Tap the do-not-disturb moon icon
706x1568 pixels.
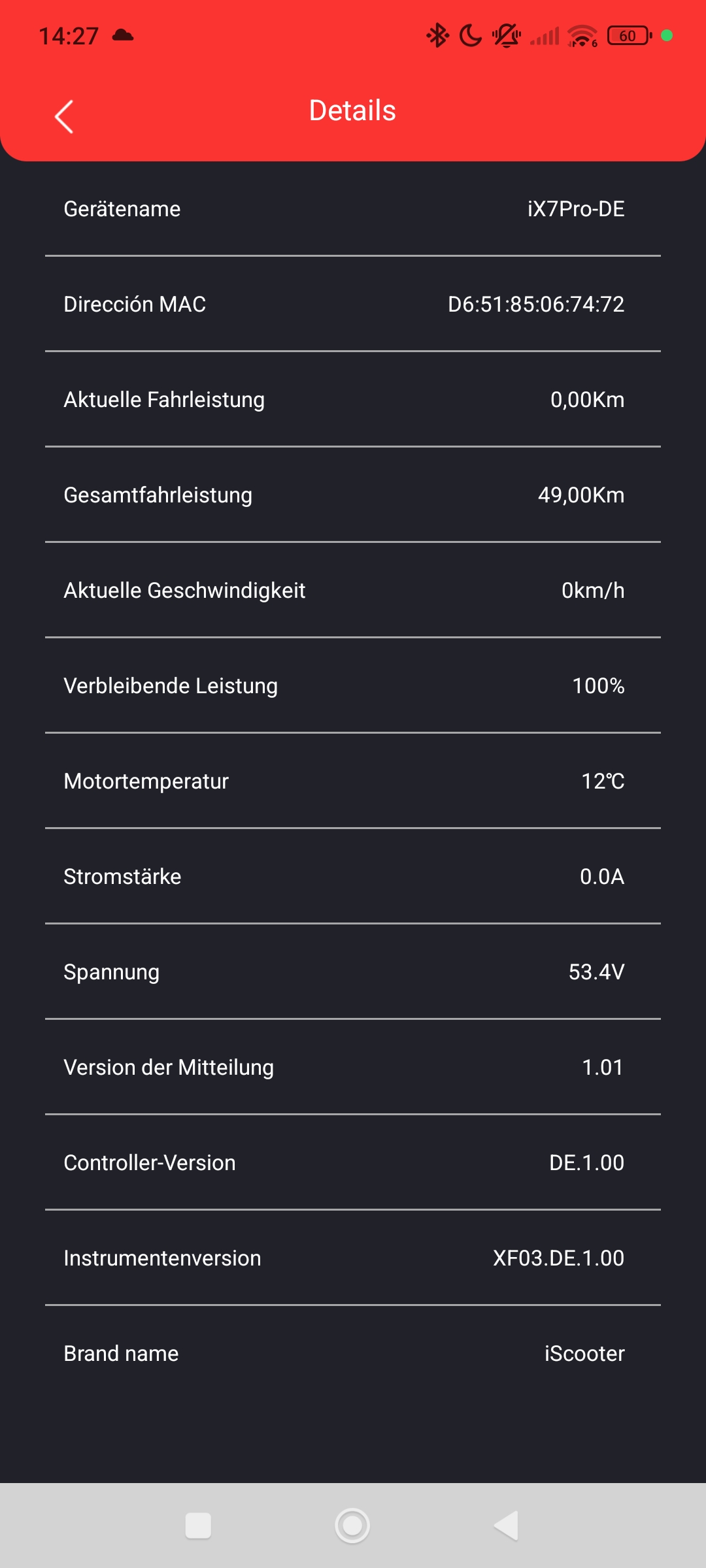pyautogui.click(x=470, y=35)
